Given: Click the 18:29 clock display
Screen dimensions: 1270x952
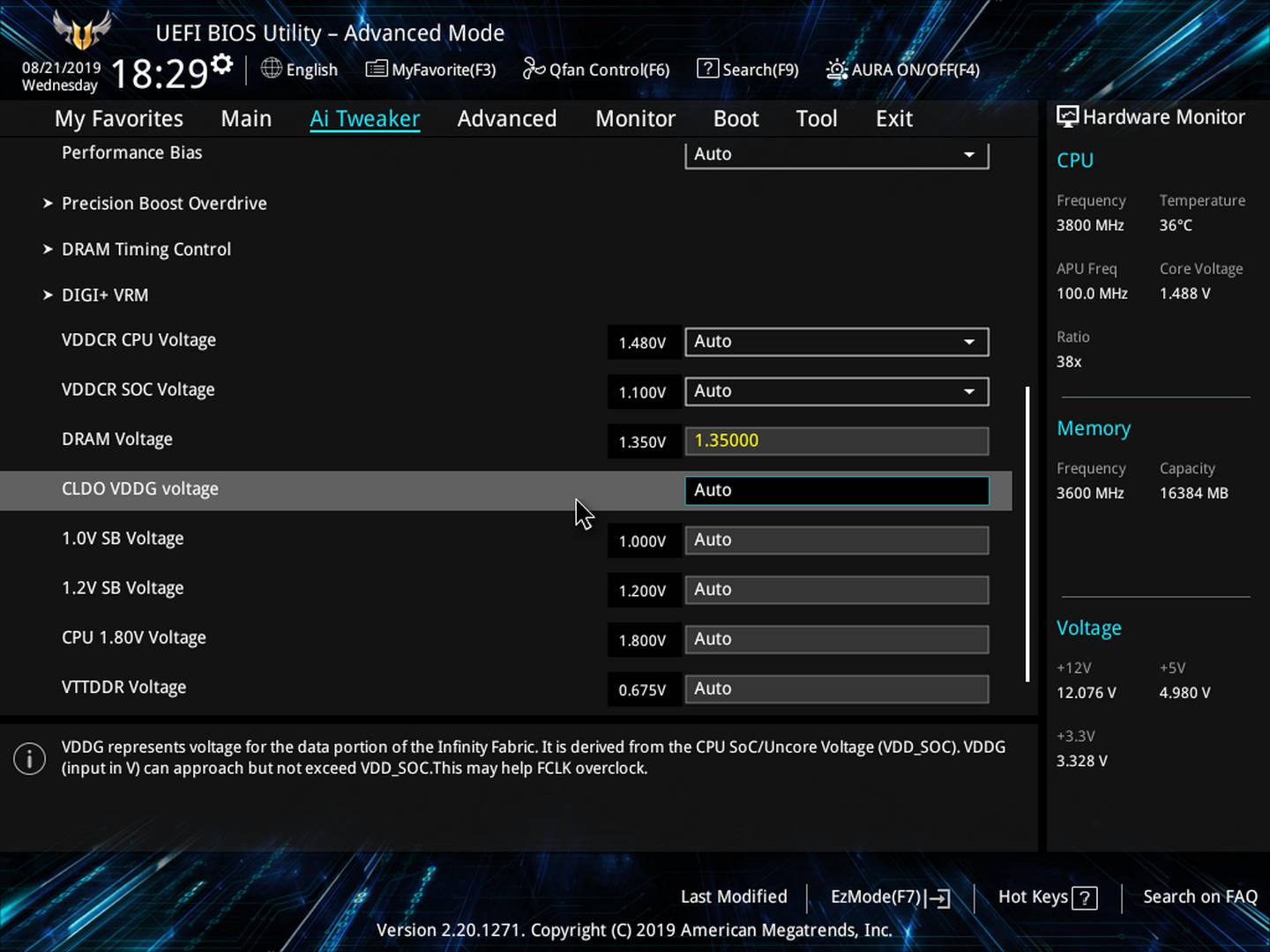Looking at the screenshot, I should coord(159,74).
